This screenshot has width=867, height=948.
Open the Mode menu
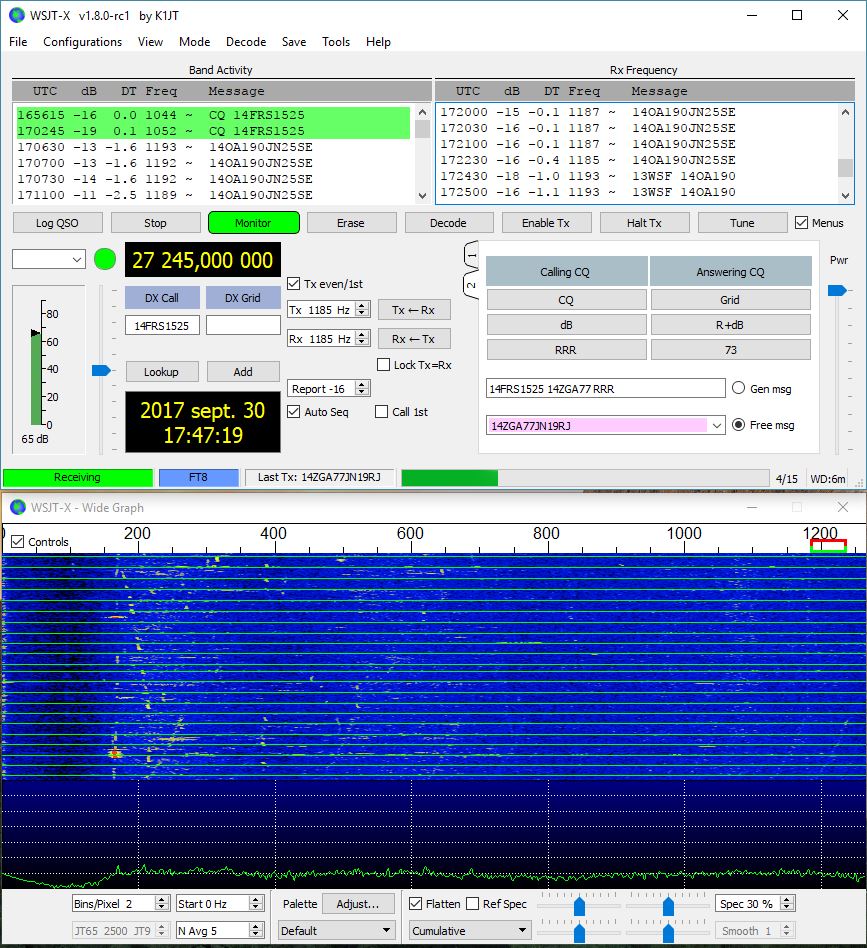pyautogui.click(x=194, y=42)
